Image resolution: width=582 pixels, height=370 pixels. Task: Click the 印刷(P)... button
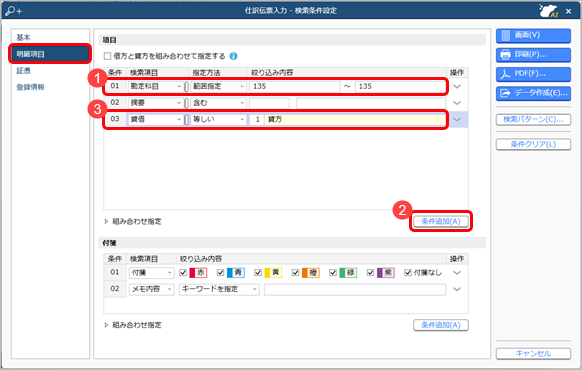tap(533, 55)
